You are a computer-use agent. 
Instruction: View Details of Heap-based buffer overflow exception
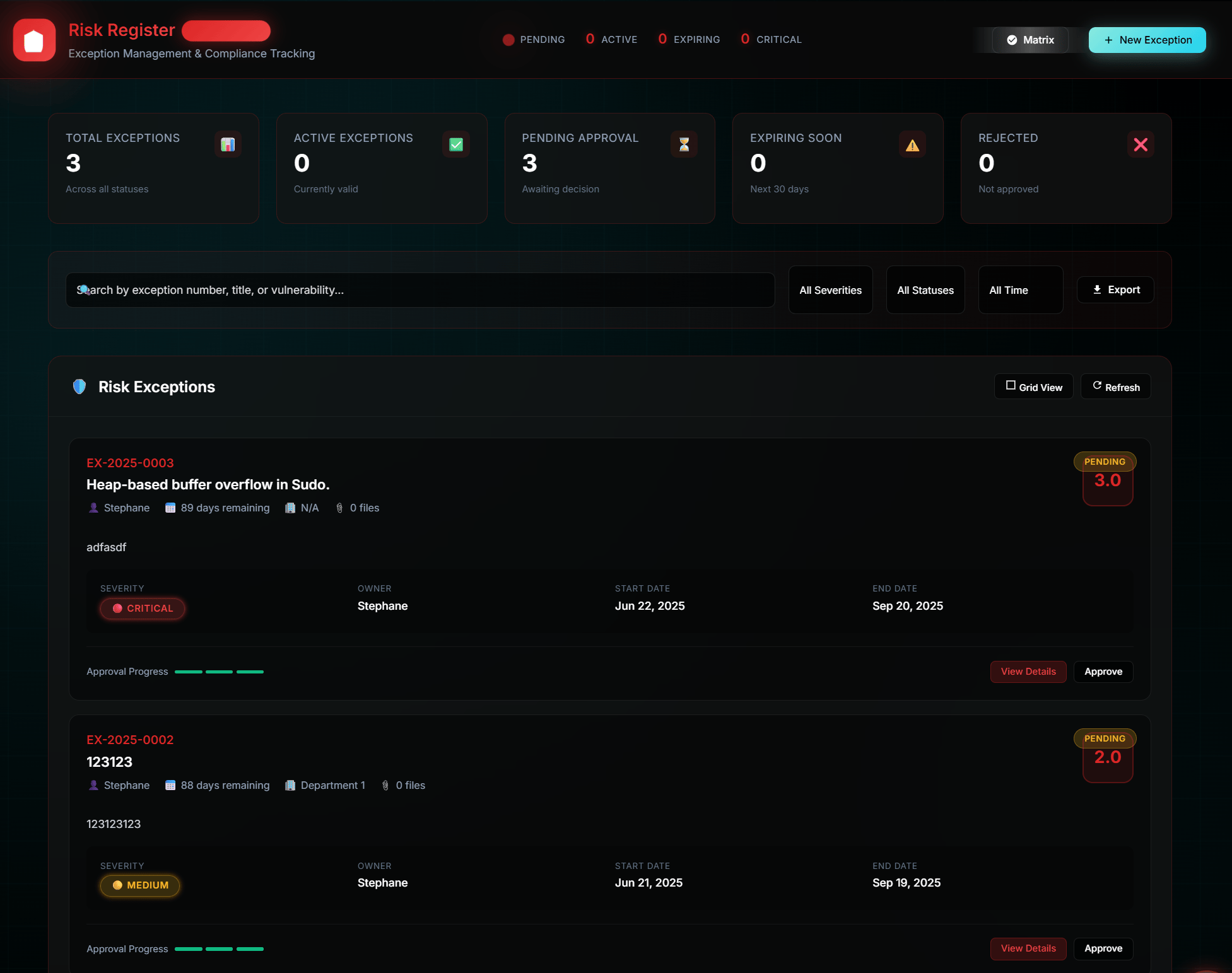tap(1028, 672)
